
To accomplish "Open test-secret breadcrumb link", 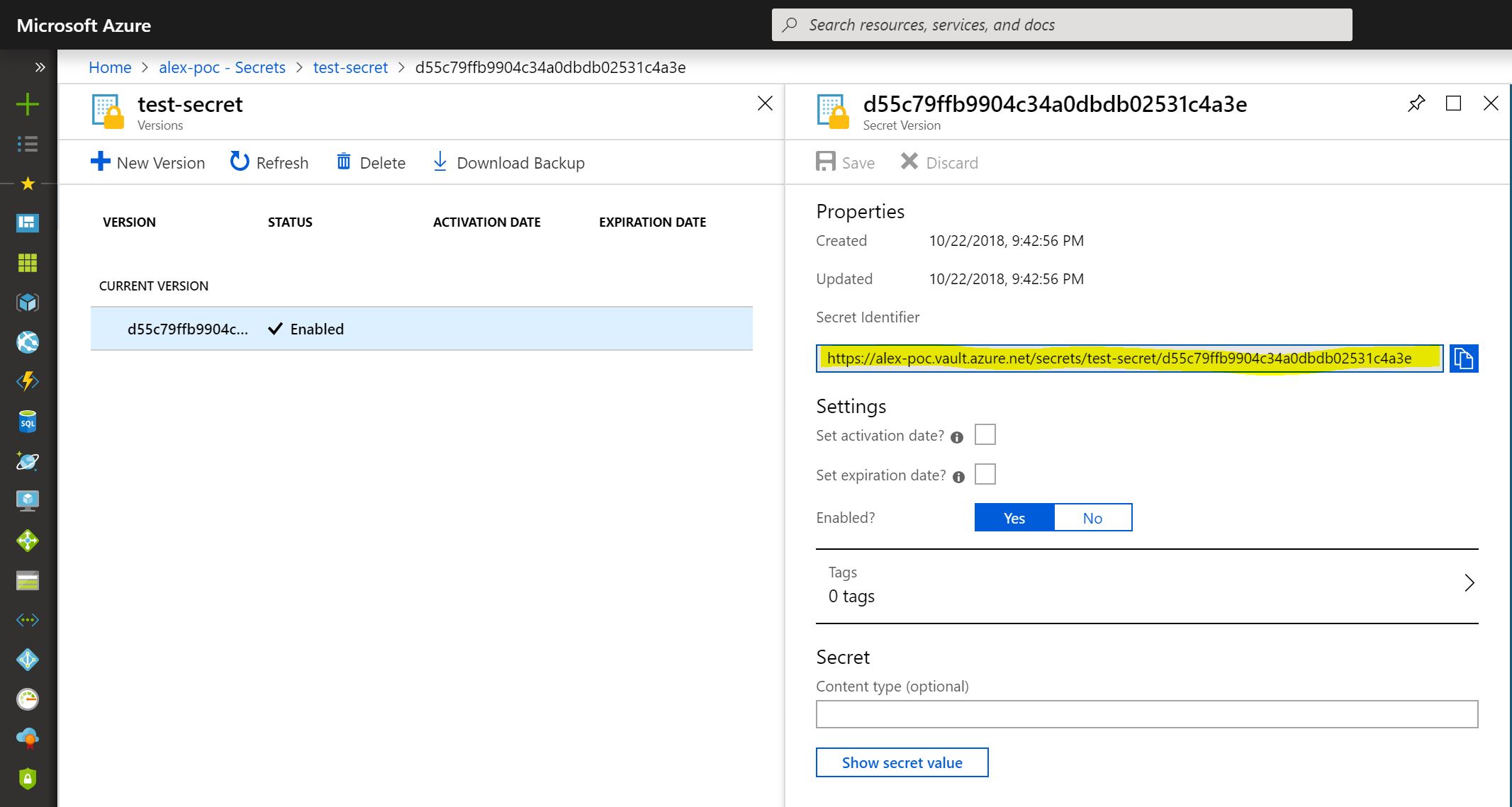I will click(x=350, y=67).
